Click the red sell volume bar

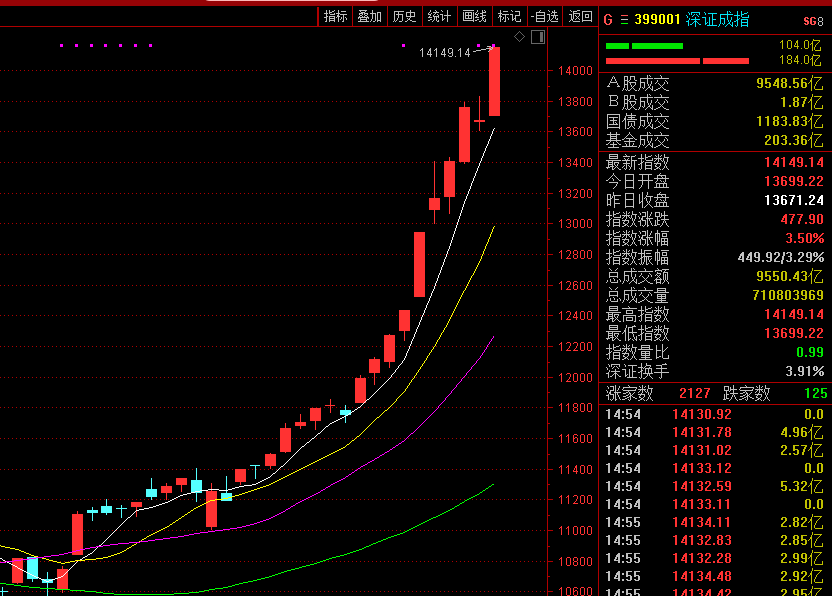677,61
